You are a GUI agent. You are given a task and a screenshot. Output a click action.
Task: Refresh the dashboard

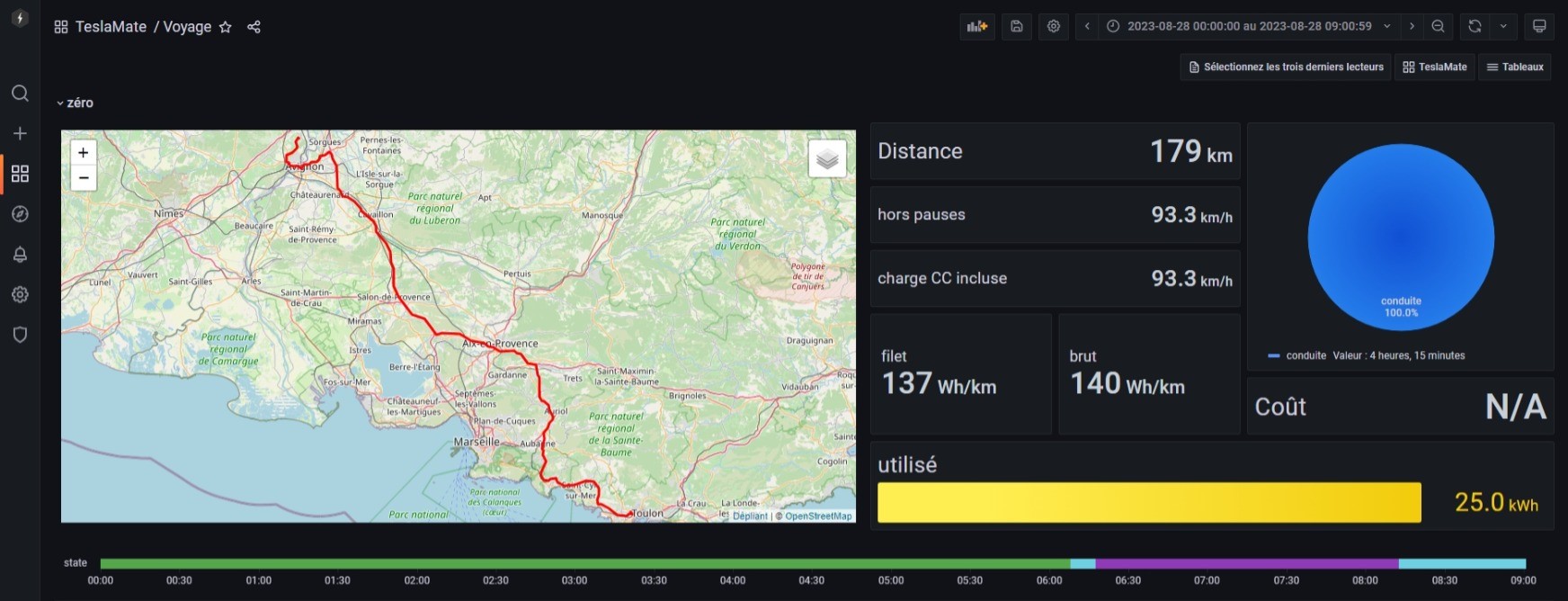(x=1474, y=26)
